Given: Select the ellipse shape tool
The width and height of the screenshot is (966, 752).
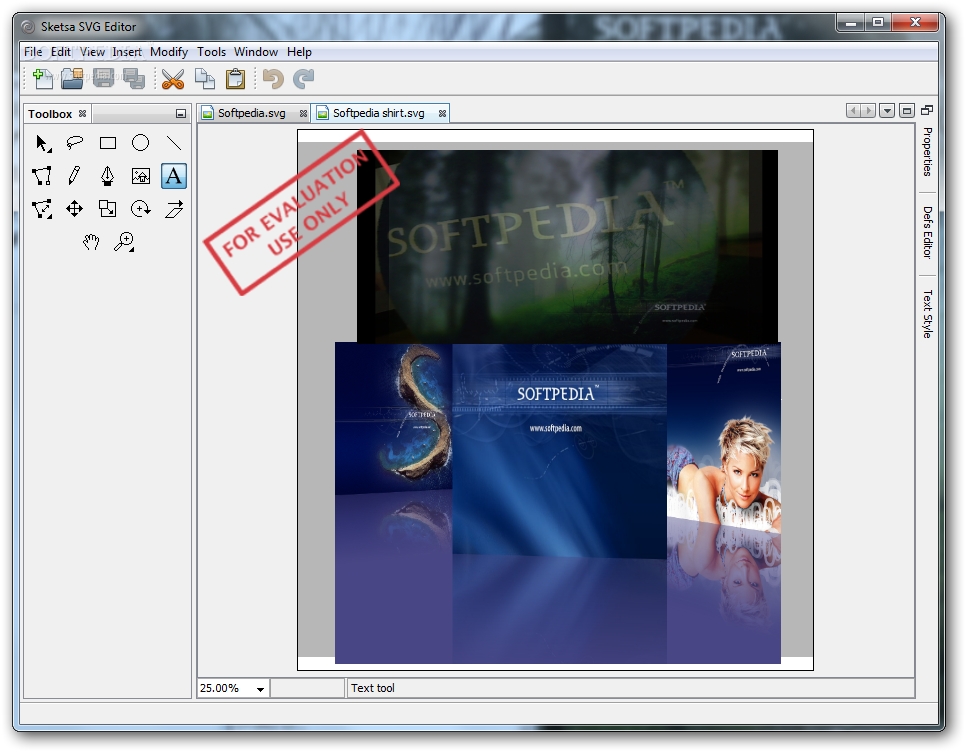Looking at the screenshot, I should (x=140, y=144).
